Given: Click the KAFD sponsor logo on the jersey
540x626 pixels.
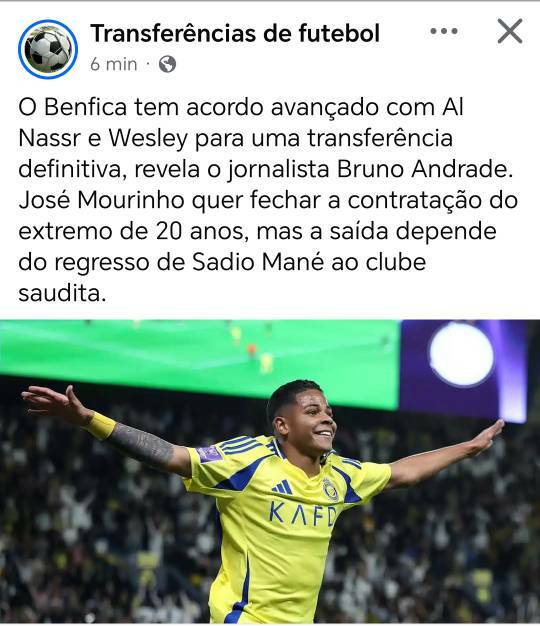Looking at the screenshot, I should pyautogui.click(x=303, y=514).
